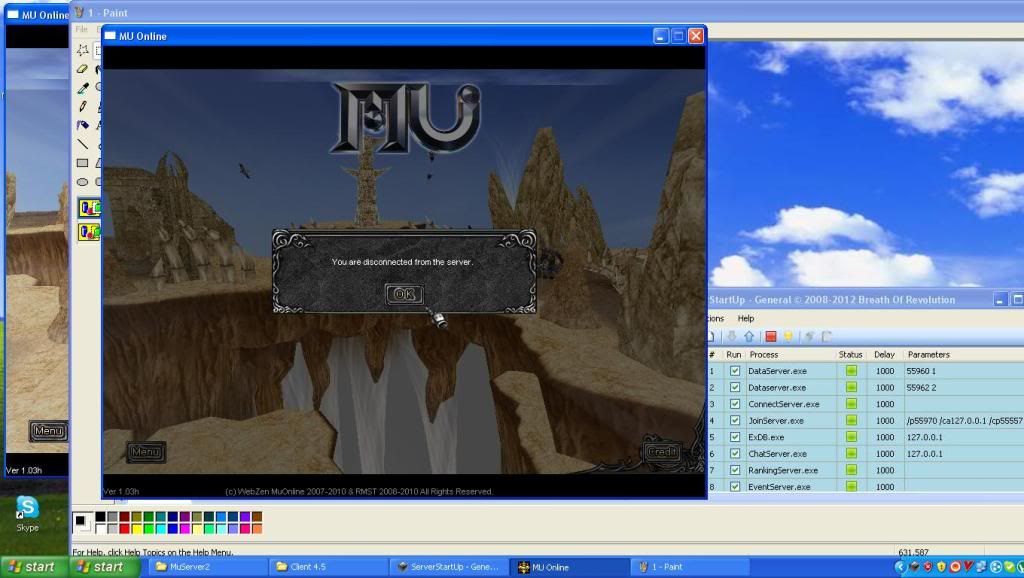Open the File menu in Paint
The height and width of the screenshot is (578, 1024).
click(x=81, y=30)
